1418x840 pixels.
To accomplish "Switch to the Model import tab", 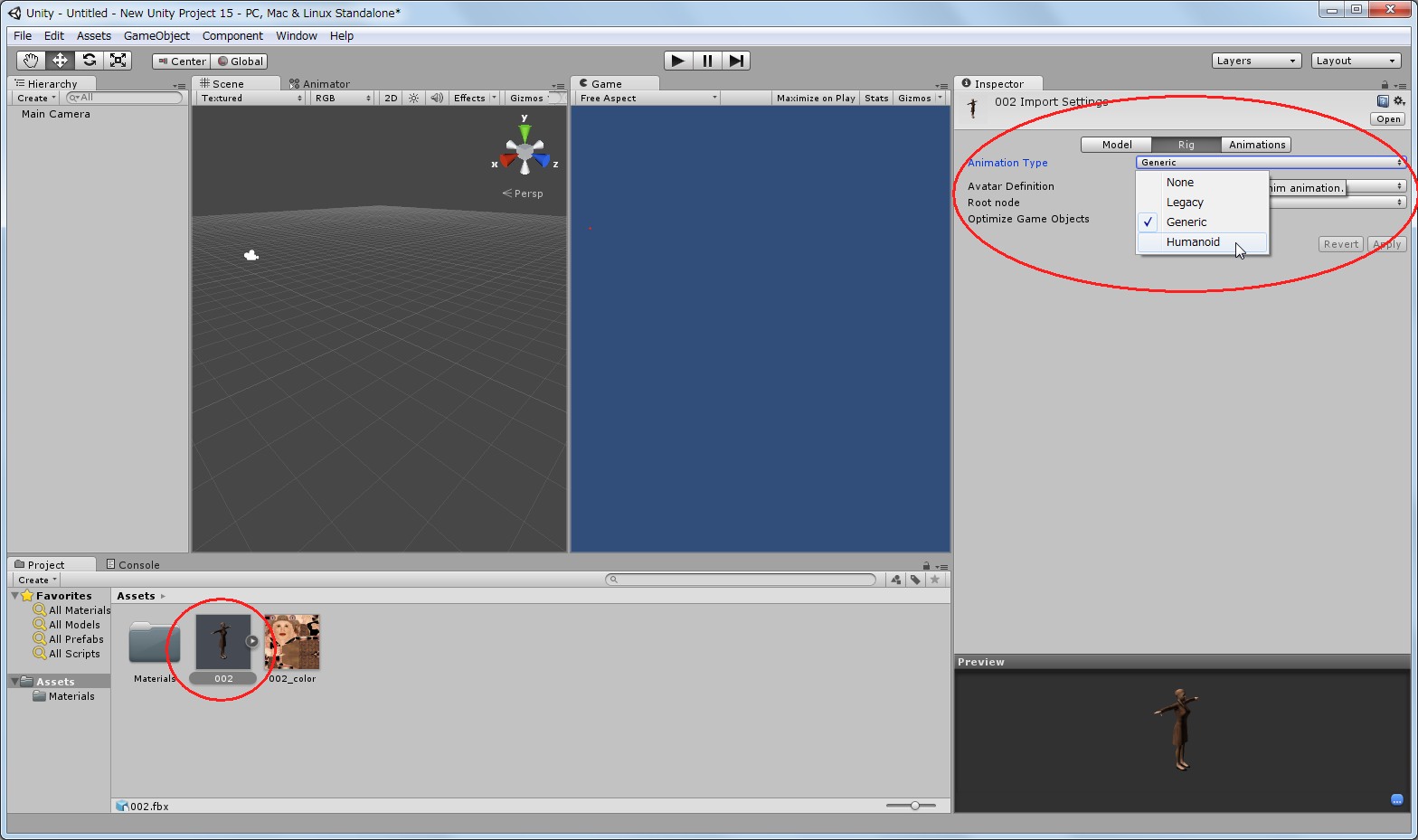I will point(1117,145).
